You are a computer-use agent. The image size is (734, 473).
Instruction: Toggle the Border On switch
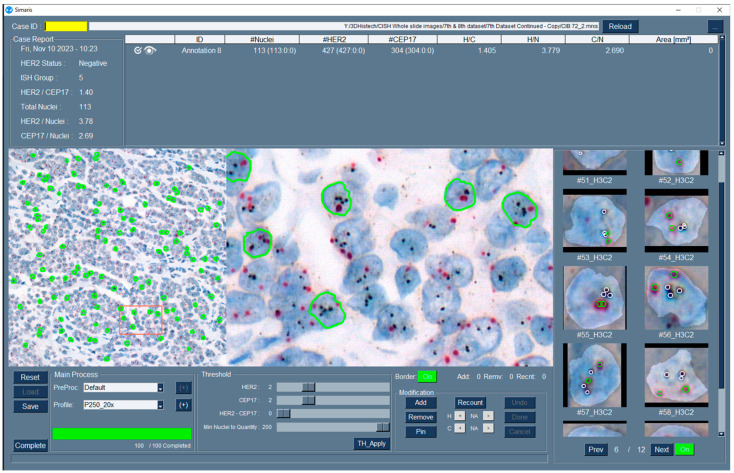pos(427,377)
